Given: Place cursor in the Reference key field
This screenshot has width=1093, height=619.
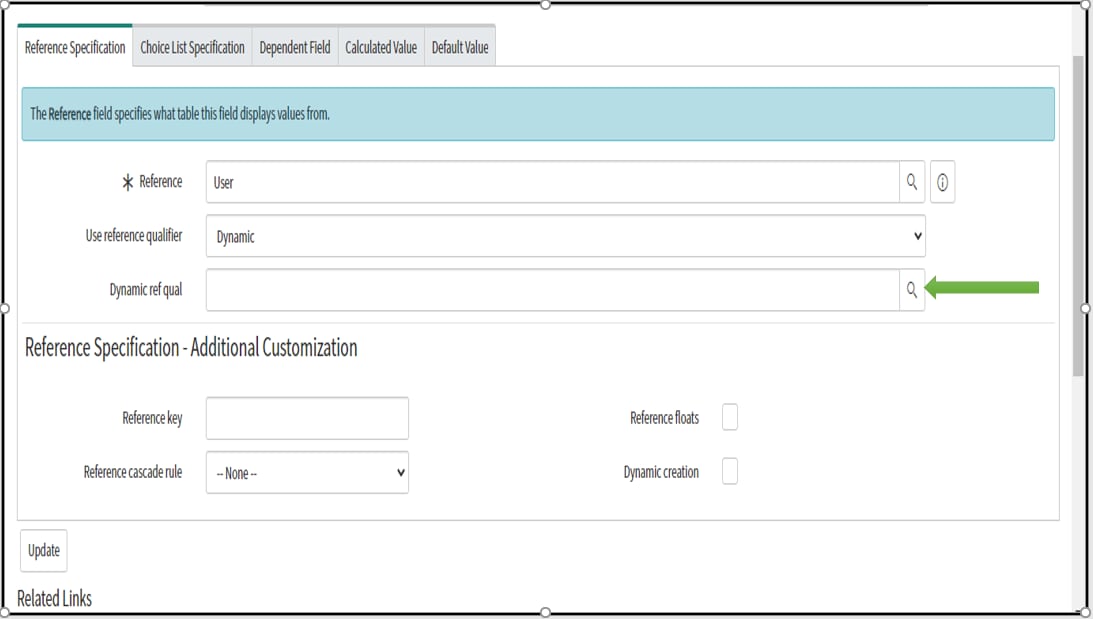Looking at the screenshot, I should (306, 417).
